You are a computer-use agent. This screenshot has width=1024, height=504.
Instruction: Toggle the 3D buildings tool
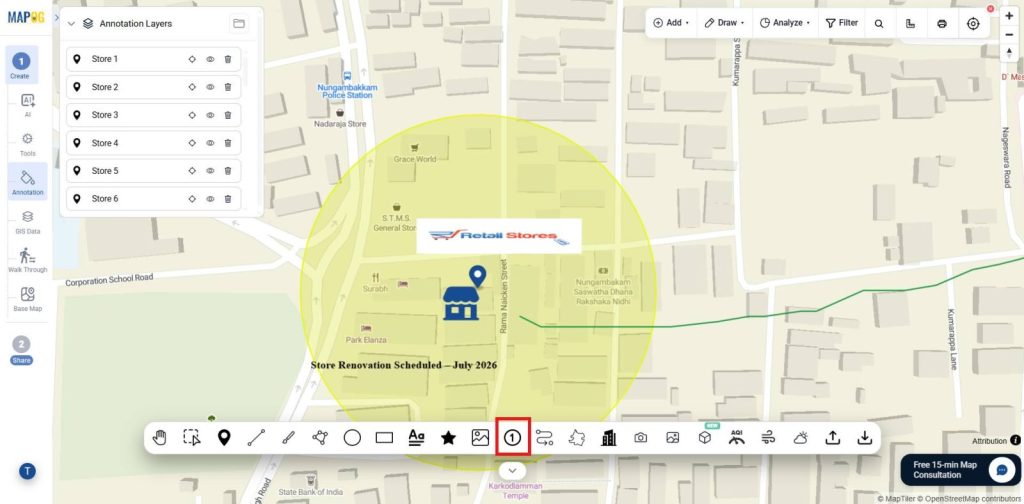click(609, 438)
